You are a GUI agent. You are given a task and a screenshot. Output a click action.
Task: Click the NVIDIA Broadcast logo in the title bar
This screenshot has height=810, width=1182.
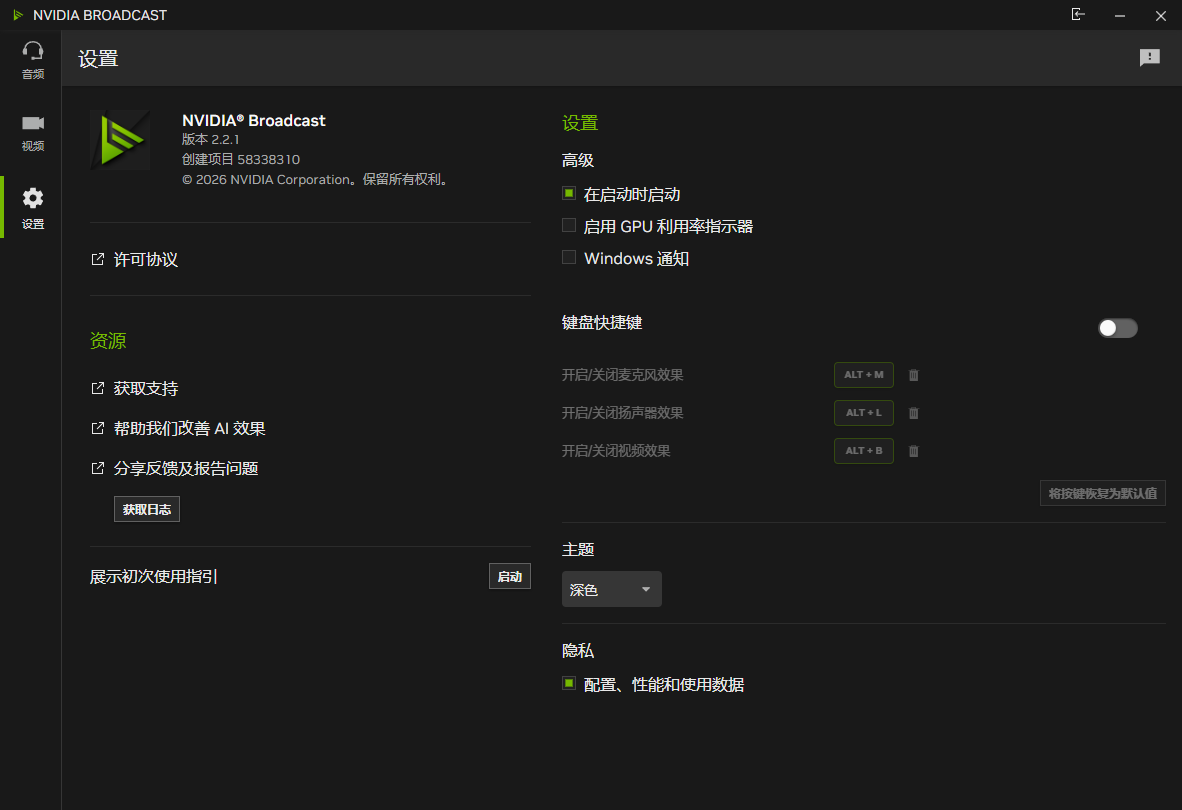point(18,15)
